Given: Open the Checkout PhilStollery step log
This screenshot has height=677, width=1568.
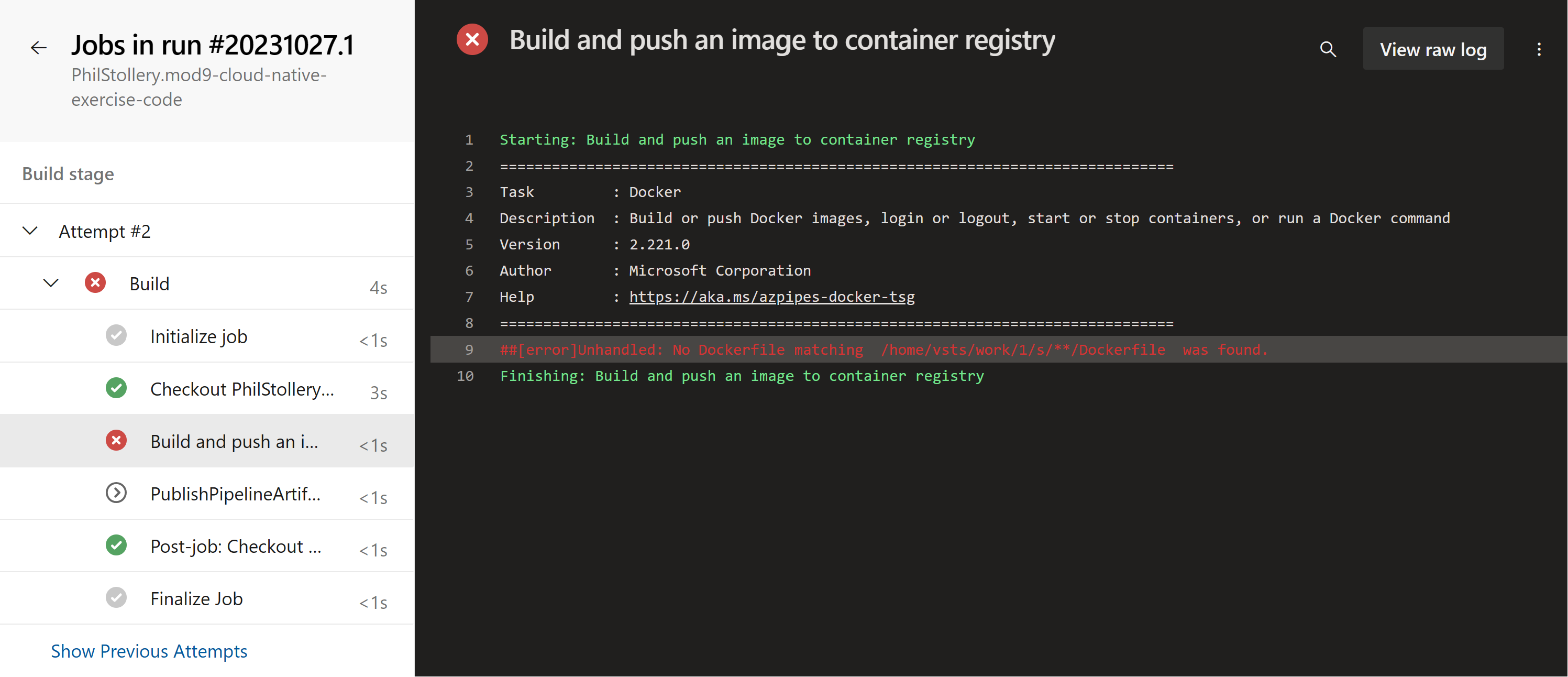Looking at the screenshot, I should [x=241, y=388].
